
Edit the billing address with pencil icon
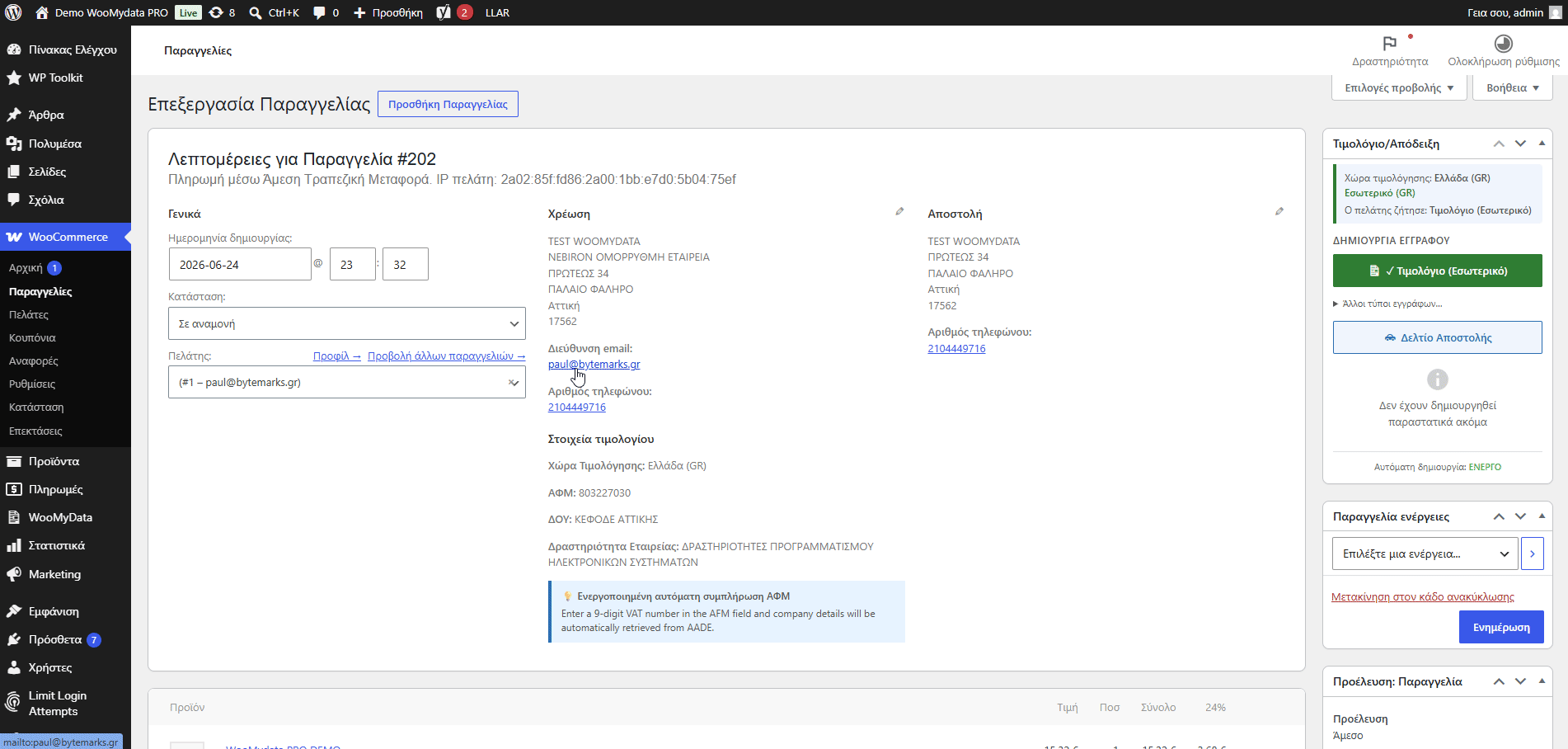(x=899, y=212)
